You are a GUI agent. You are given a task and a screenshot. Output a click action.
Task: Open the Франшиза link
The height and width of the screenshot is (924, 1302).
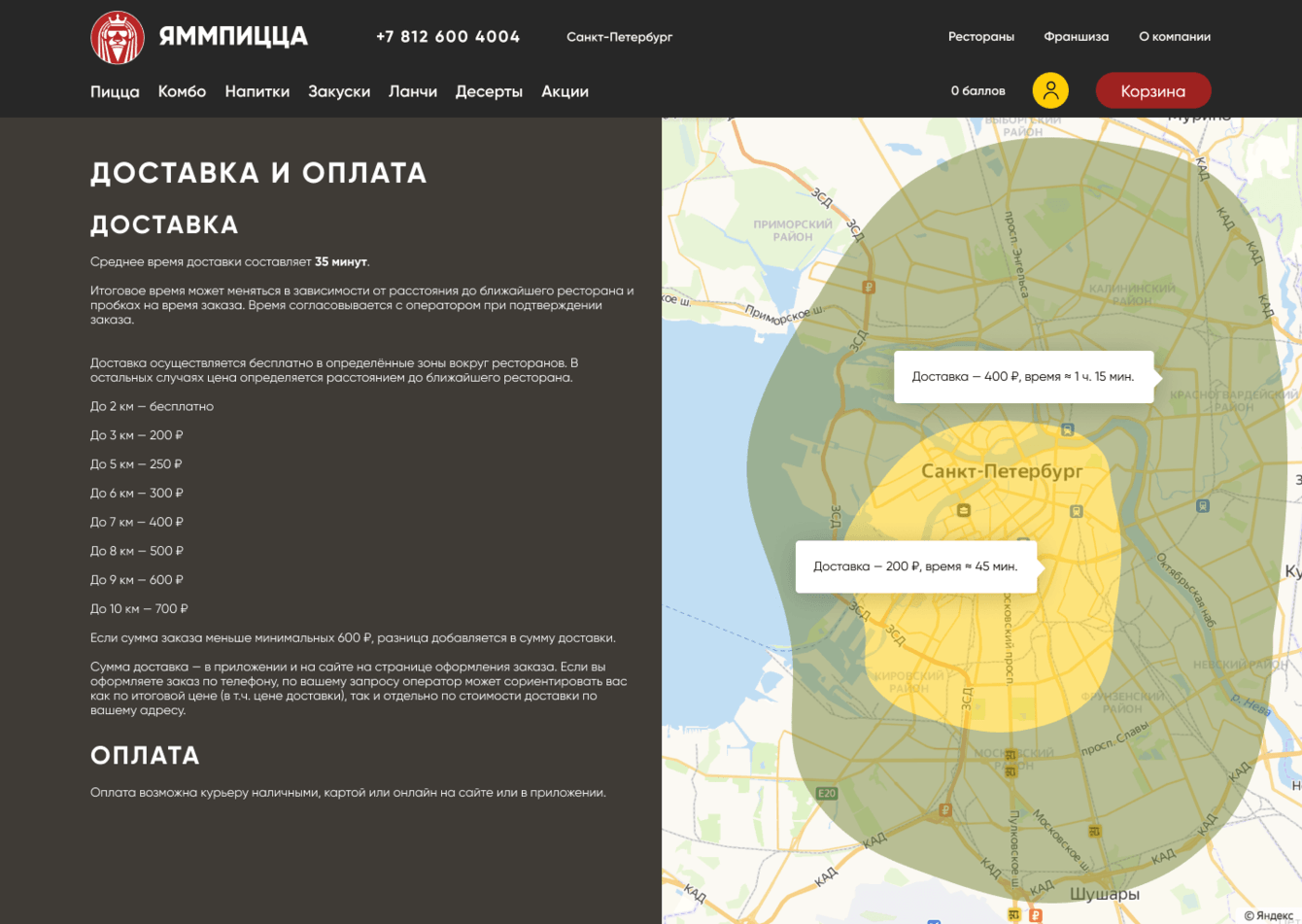pos(1077,37)
